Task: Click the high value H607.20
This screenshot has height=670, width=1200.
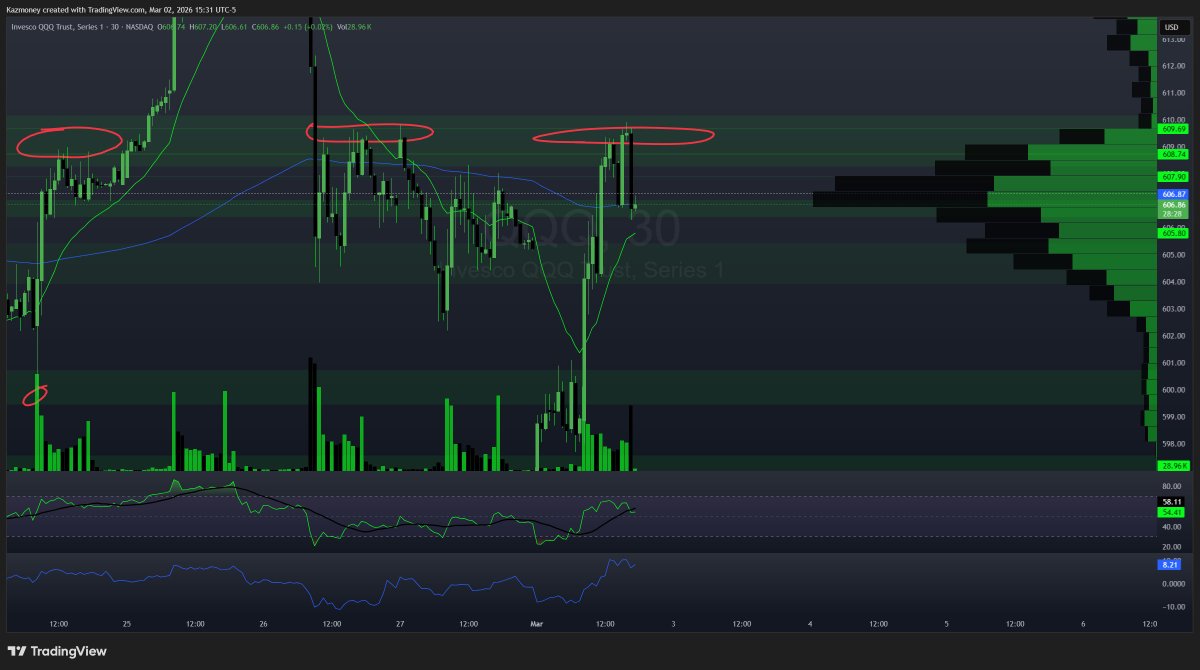Action: tap(203, 27)
